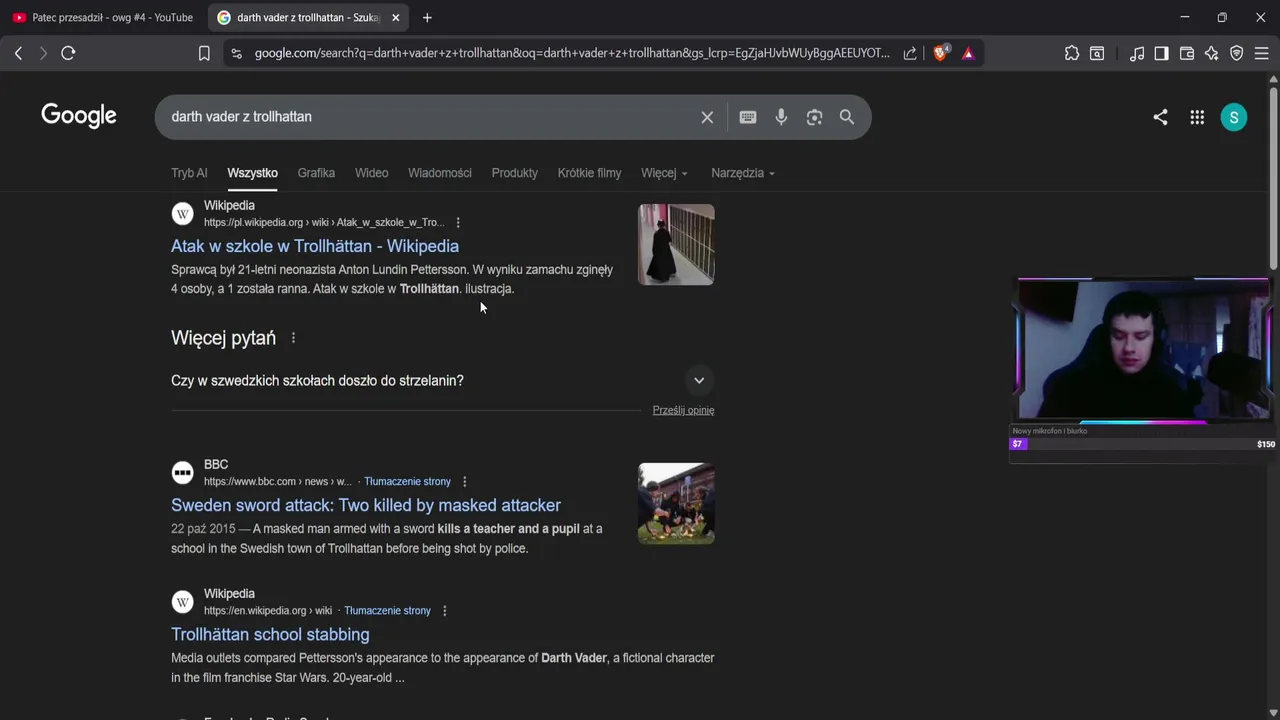Open Brave Rewards triangle icon

(968, 53)
